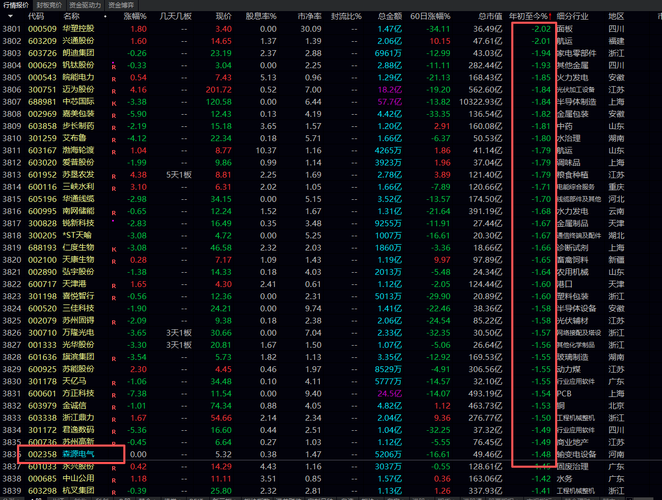Image resolution: width=662 pixels, height=500 pixels.
Task: Sort by the 地区 column header
Action: [616, 16]
